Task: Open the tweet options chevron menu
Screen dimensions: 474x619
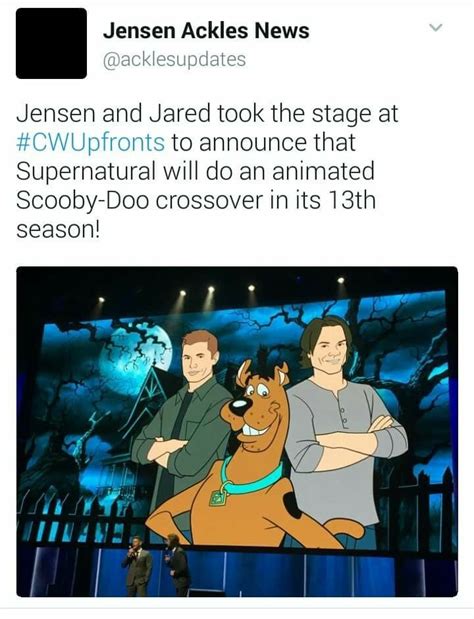Action: point(436,27)
